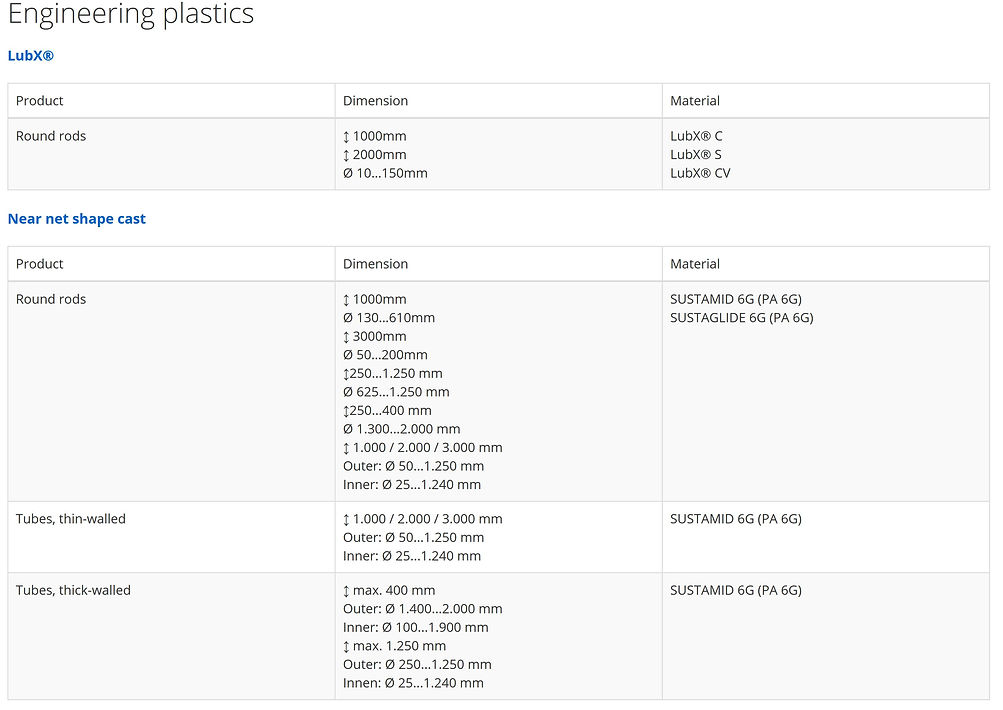Viewport: 1003px width, 710px height.
Task: Click Product header in the LubX table
Action: (x=40, y=101)
